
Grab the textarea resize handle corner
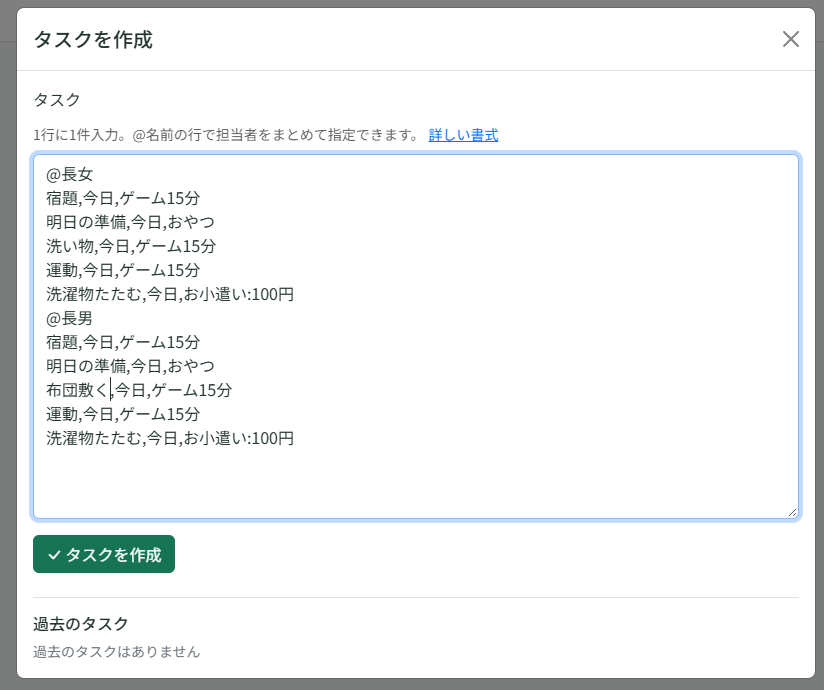pos(792,512)
